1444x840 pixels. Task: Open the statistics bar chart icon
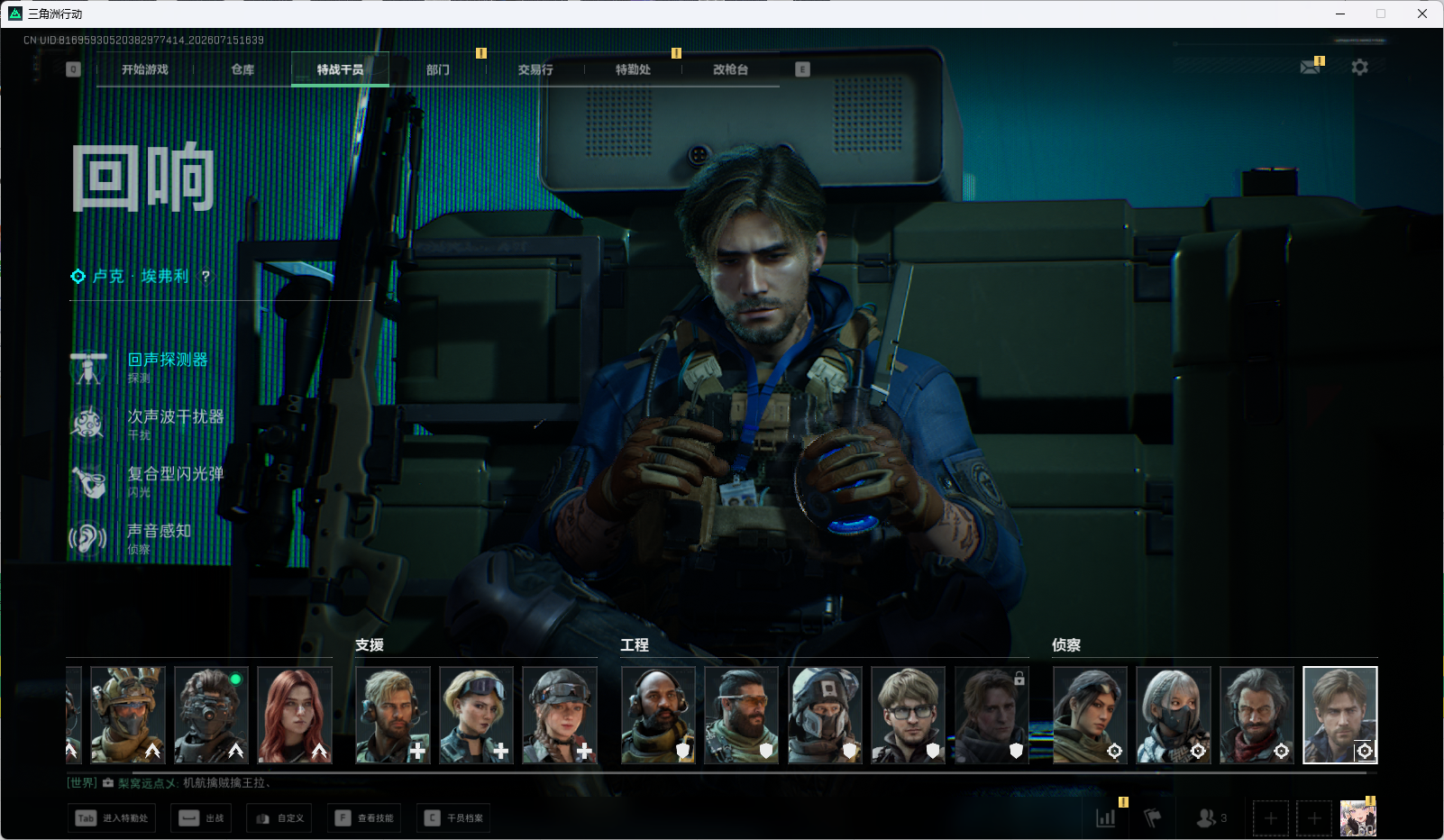pos(1106,818)
